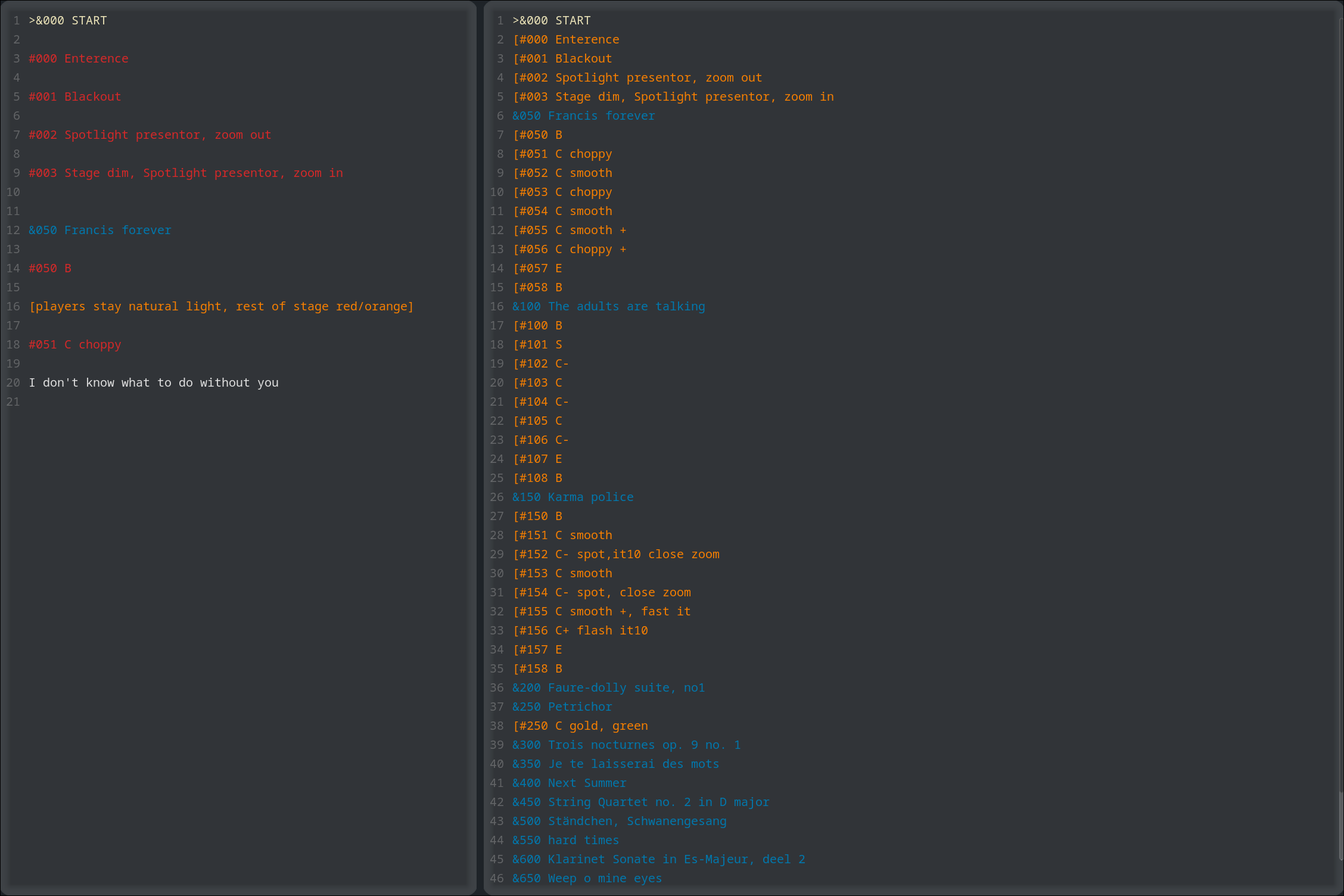The width and height of the screenshot is (1344, 896).
Task: Select the #002 Spotlight presentor, zoom out line
Action: coord(149,135)
